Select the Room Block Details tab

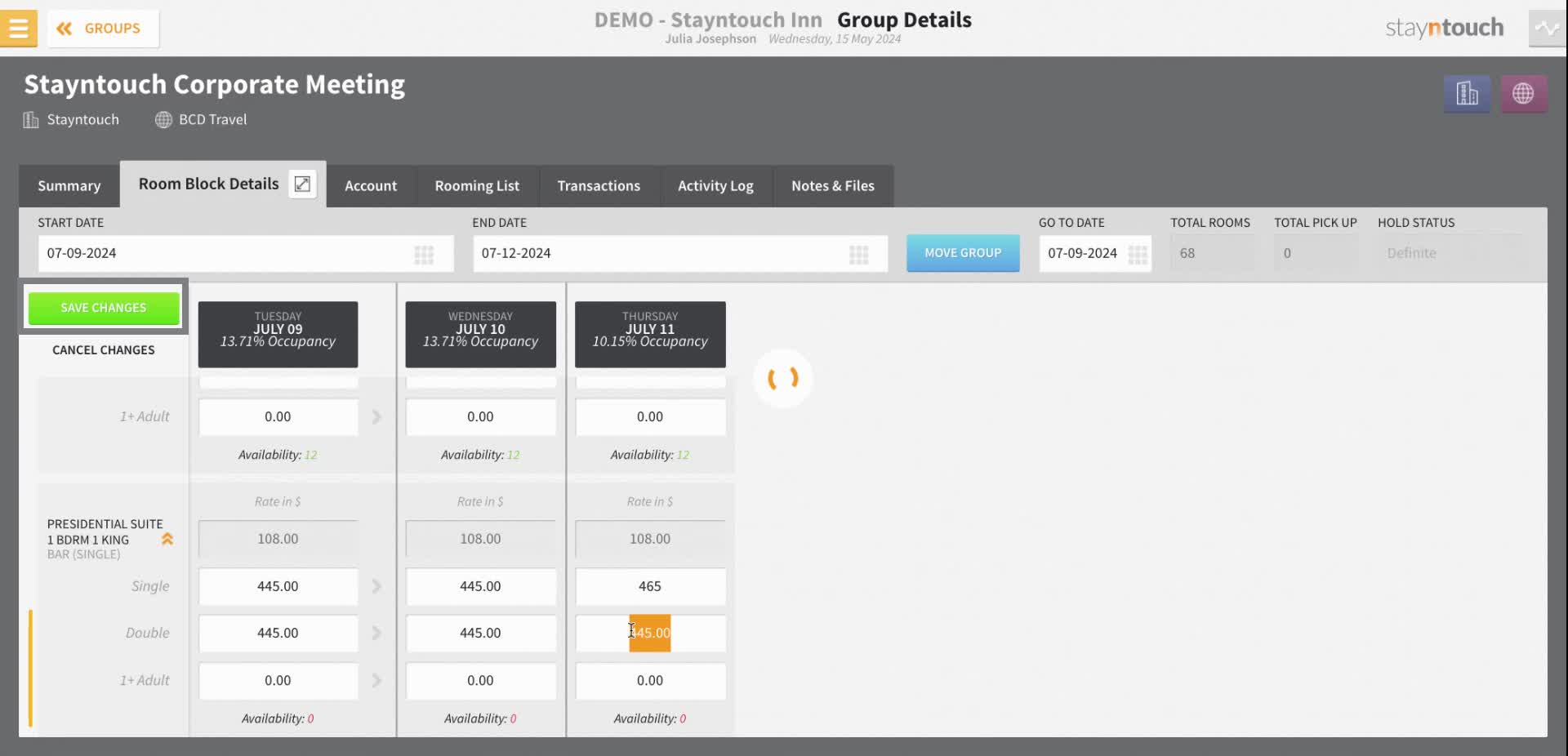pos(208,184)
